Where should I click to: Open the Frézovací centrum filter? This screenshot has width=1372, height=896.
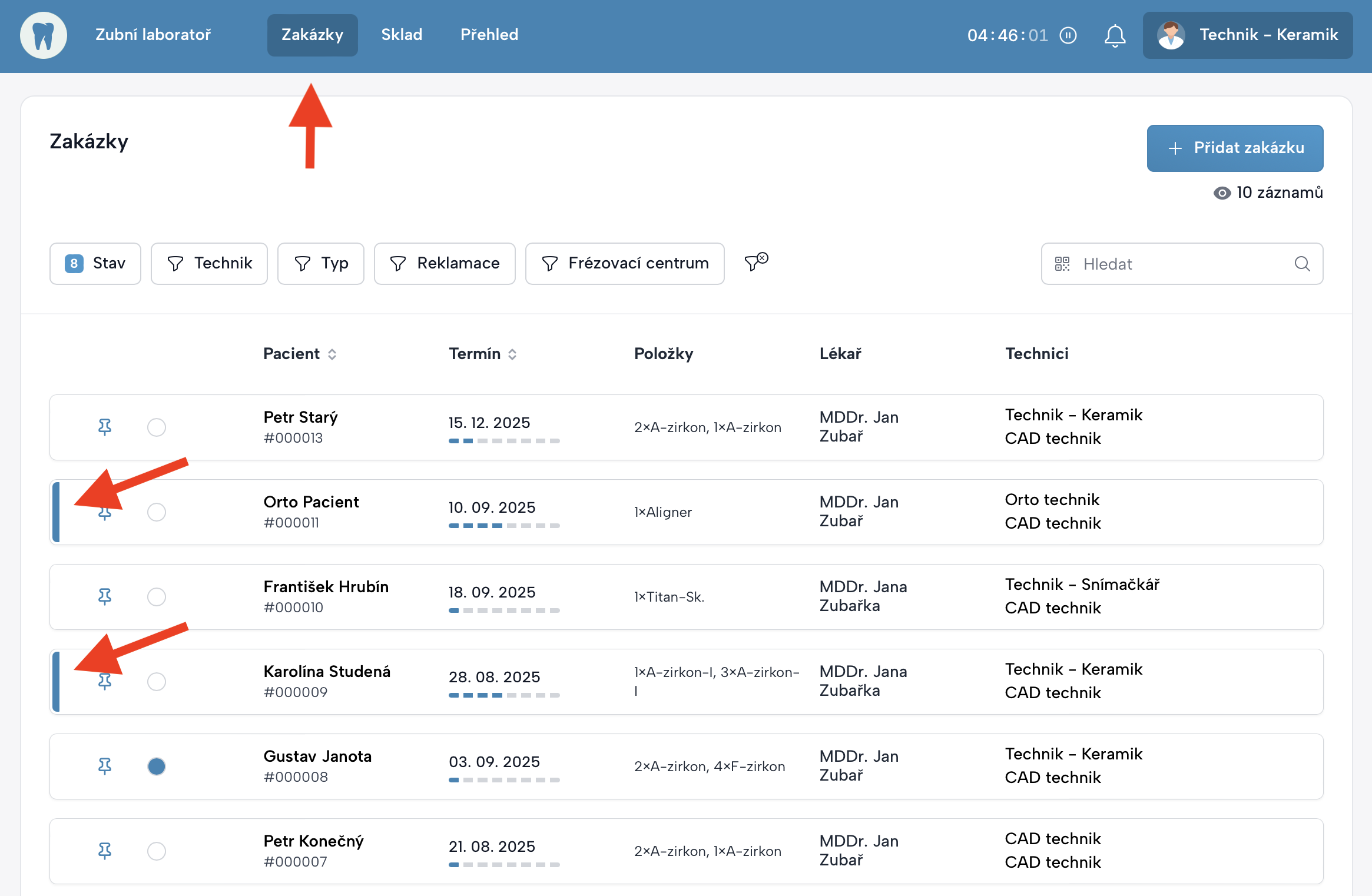(625, 263)
